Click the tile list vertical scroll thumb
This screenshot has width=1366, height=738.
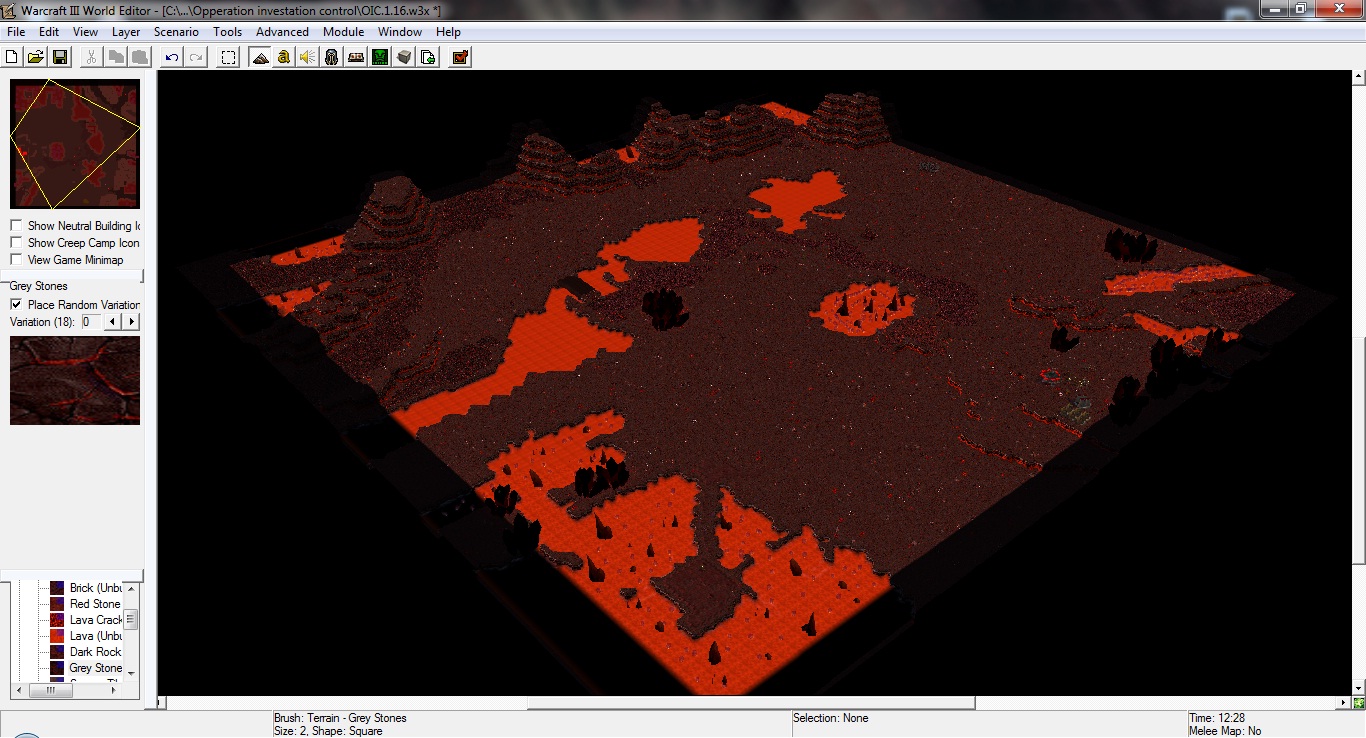(x=131, y=620)
